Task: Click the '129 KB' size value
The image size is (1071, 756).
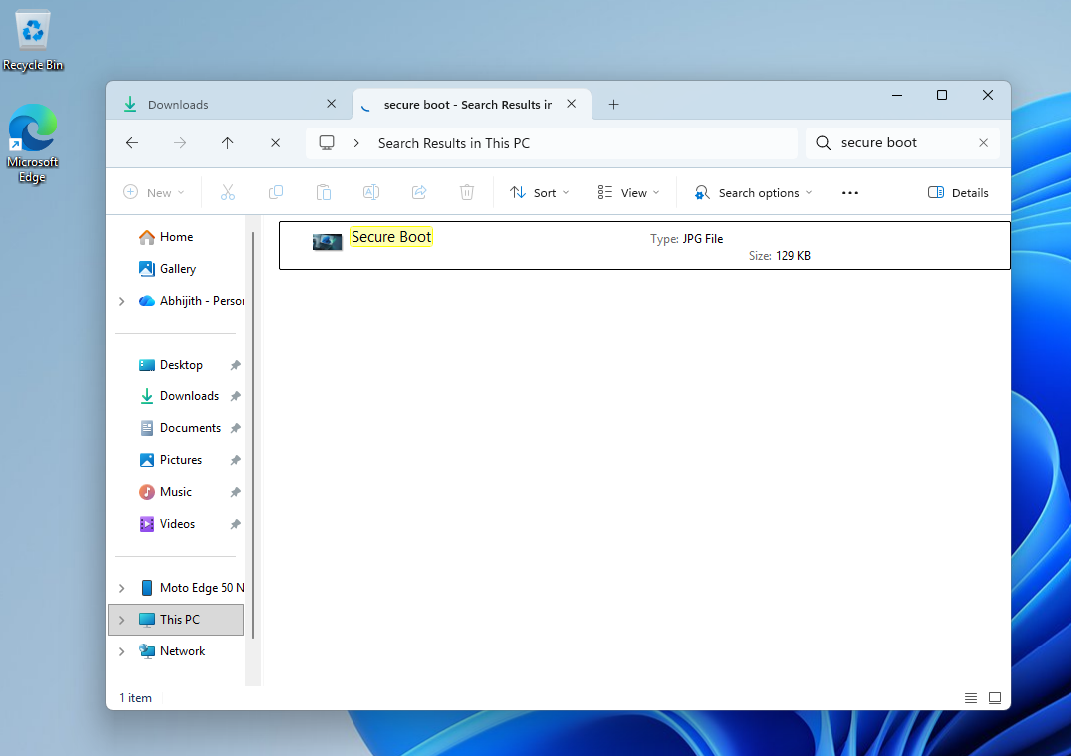Action: click(x=793, y=256)
